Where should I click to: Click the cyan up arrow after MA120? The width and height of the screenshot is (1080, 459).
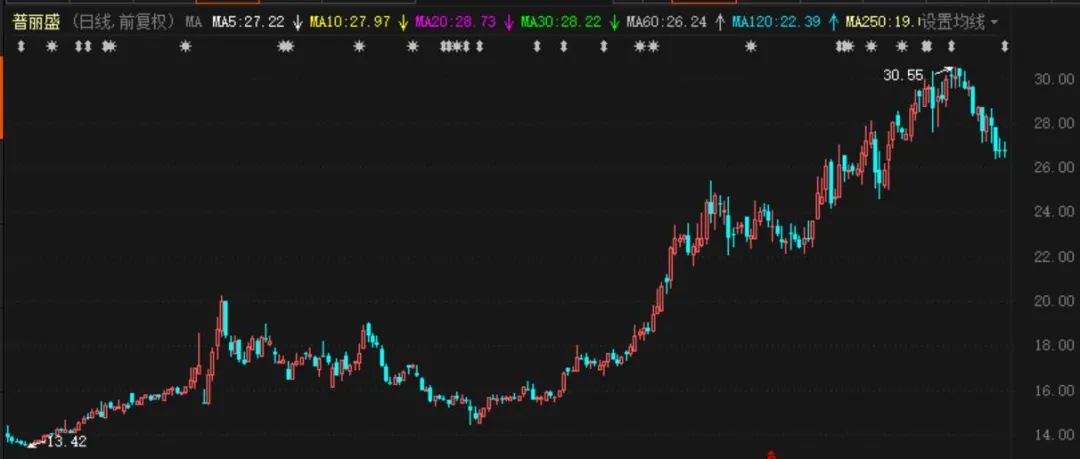click(x=833, y=23)
